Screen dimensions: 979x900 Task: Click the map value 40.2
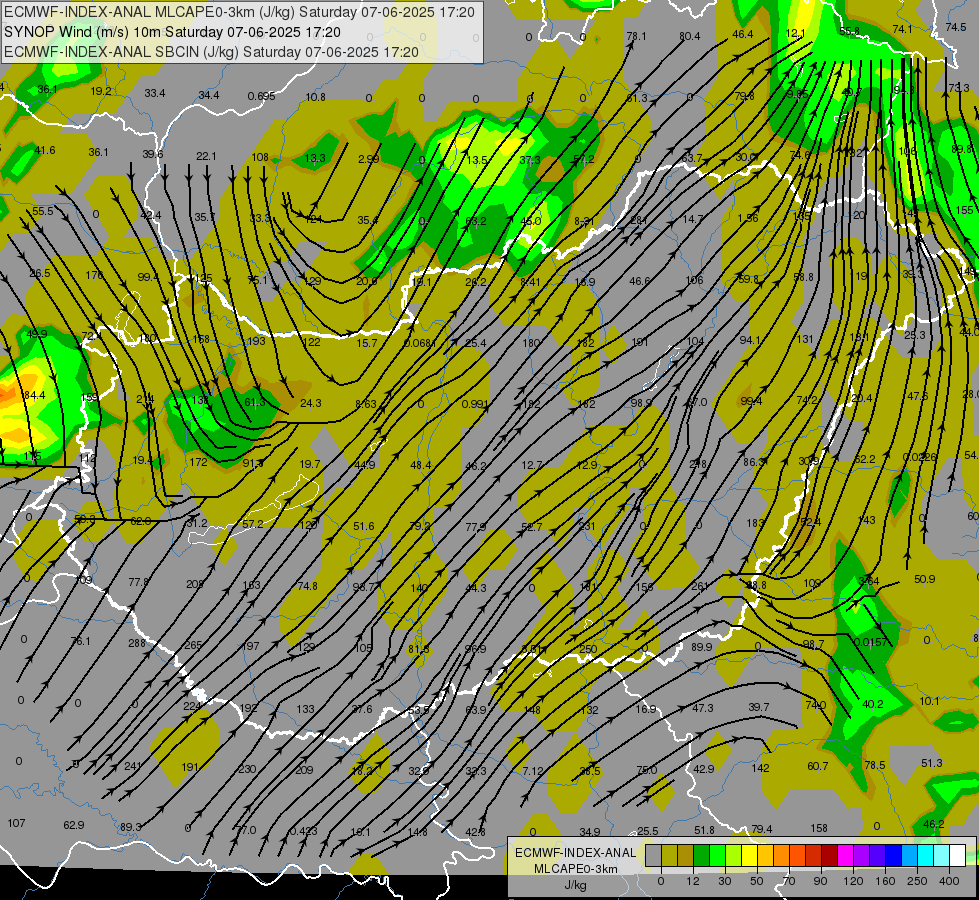872,704
